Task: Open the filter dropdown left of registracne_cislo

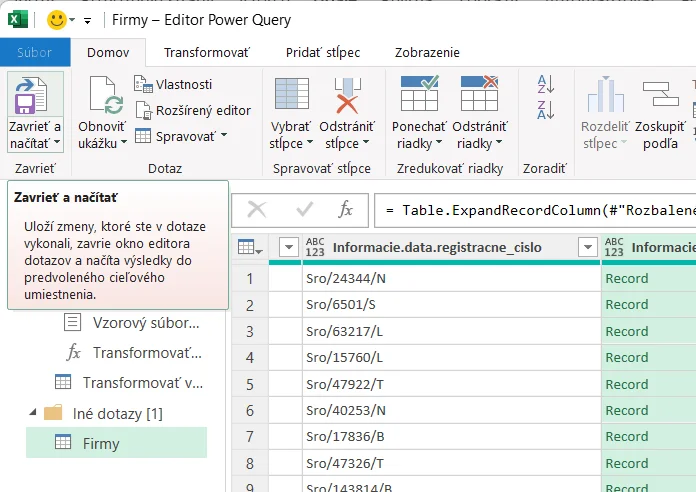Action: coord(289,247)
